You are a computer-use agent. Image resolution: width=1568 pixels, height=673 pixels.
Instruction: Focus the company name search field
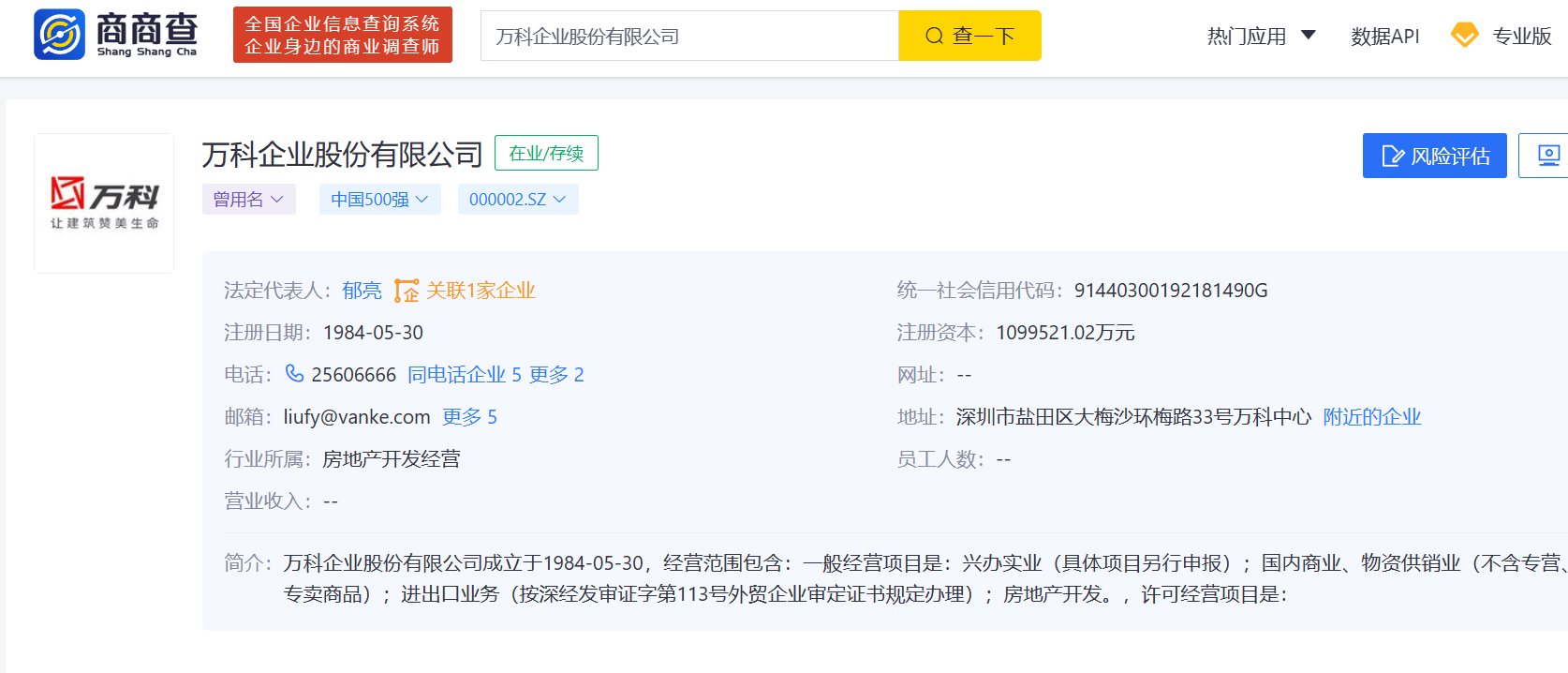(689, 37)
